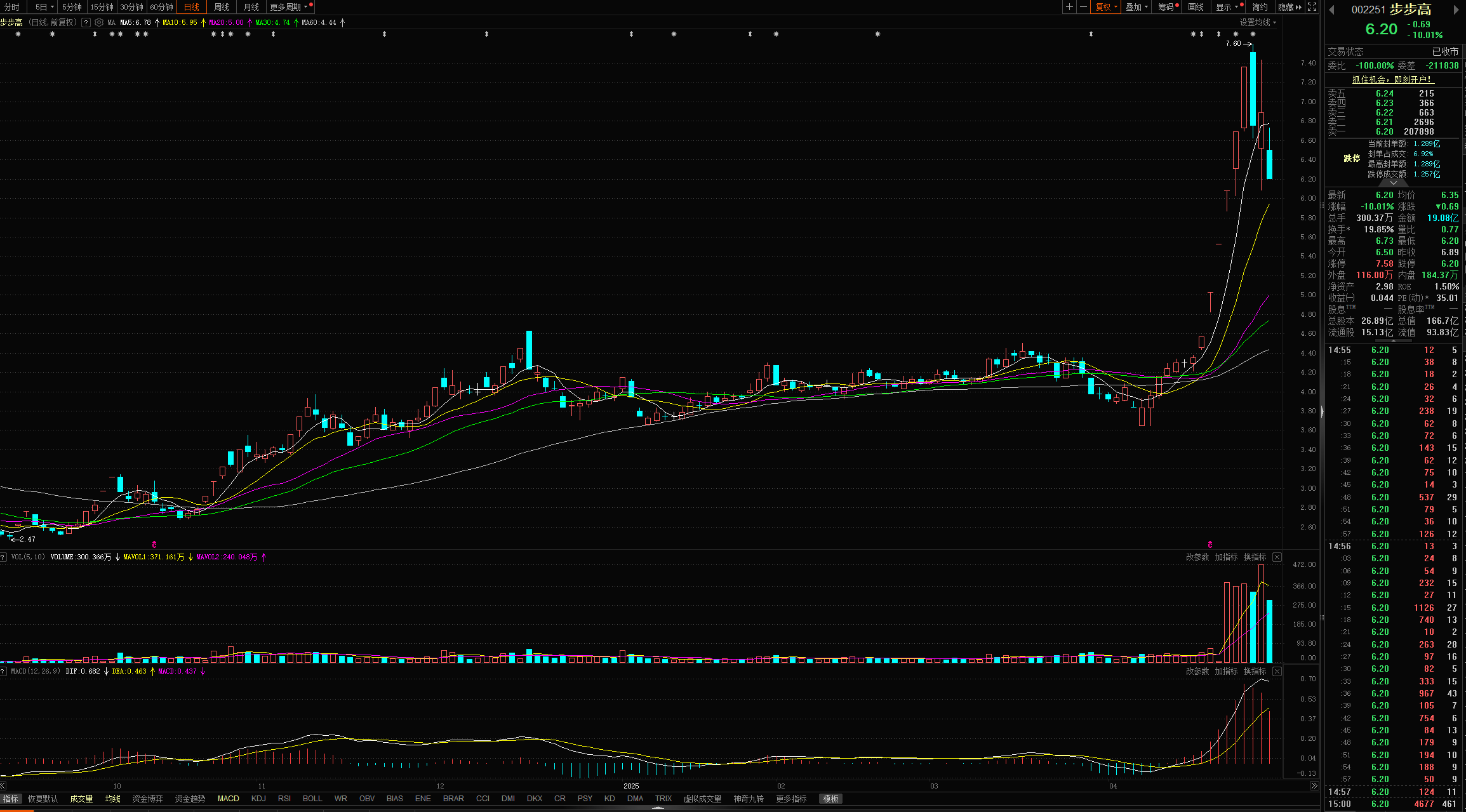
Task: Select 均线 moving average indicator
Action: (x=113, y=799)
